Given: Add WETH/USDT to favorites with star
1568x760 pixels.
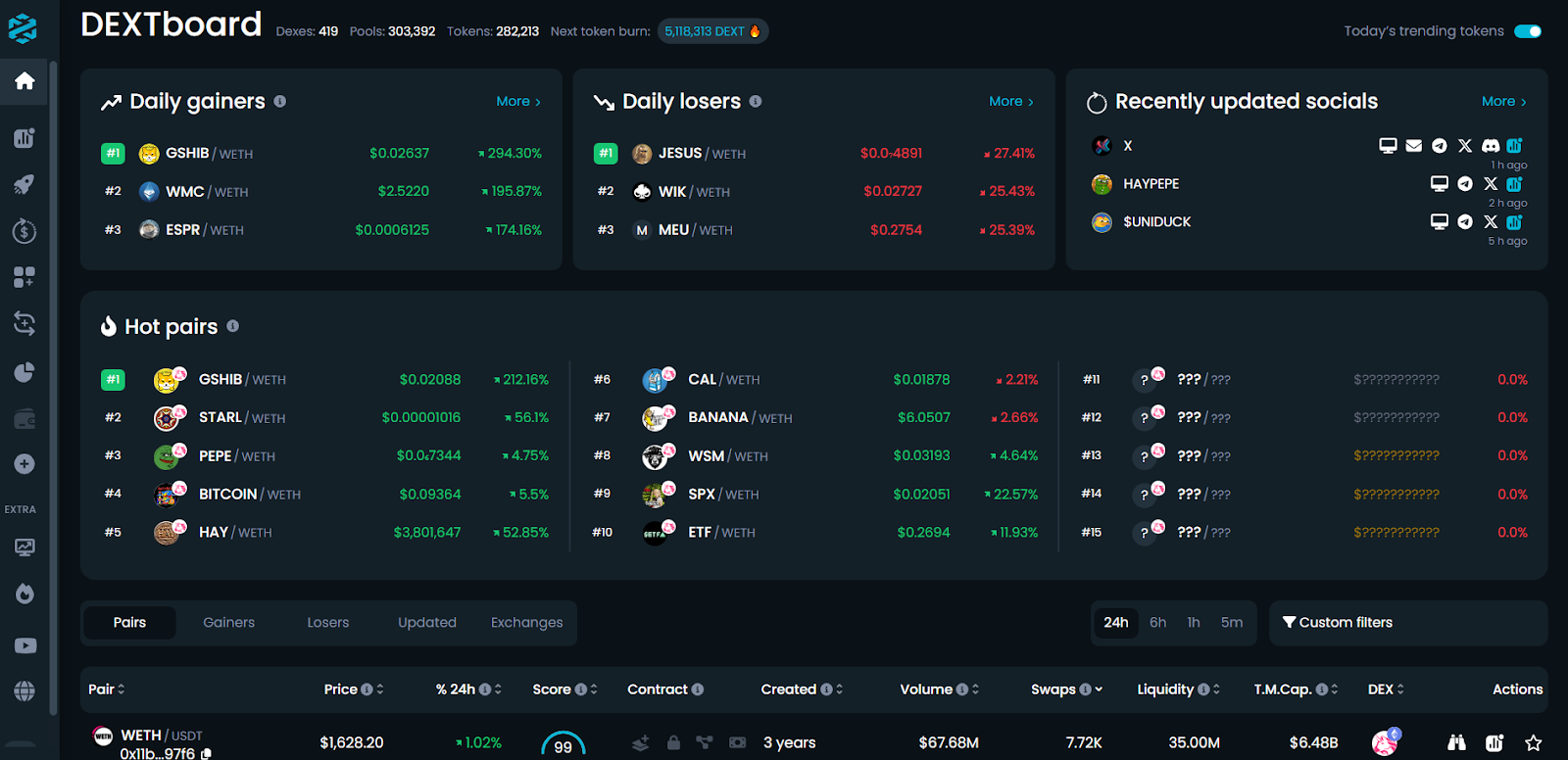Looking at the screenshot, I should [x=1534, y=743].
